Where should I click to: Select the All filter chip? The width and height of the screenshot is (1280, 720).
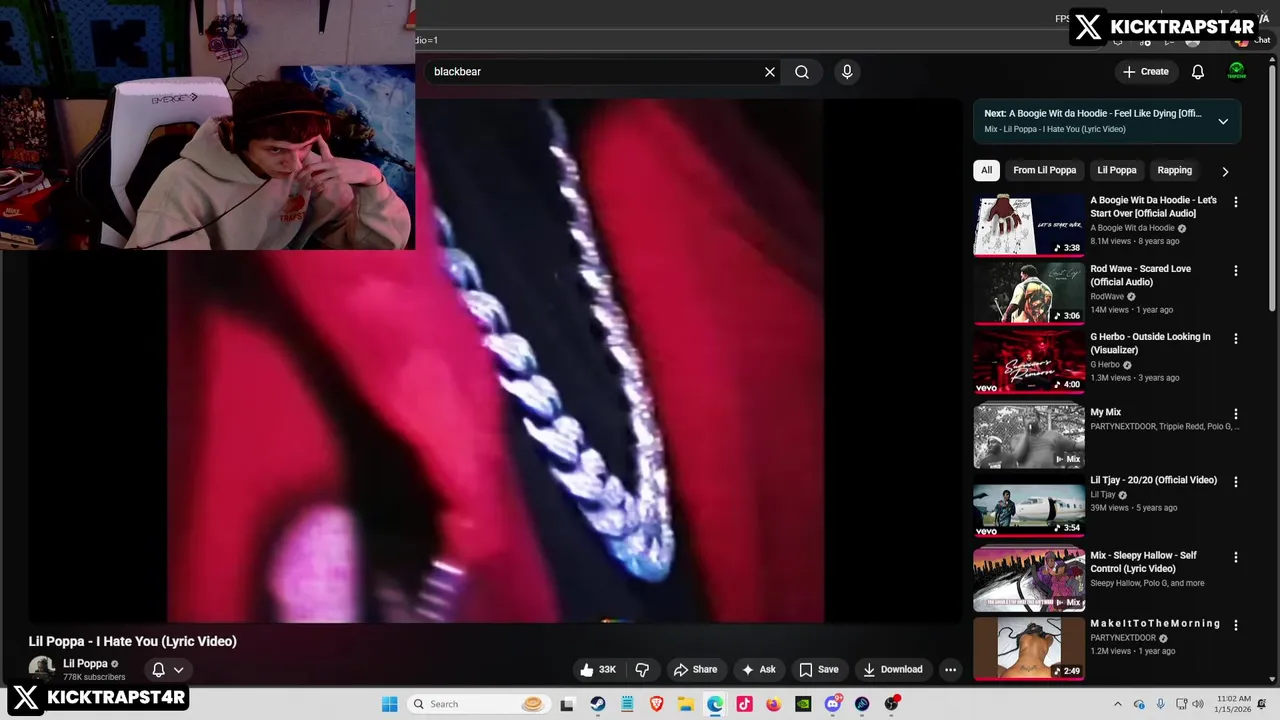(986, 170)
